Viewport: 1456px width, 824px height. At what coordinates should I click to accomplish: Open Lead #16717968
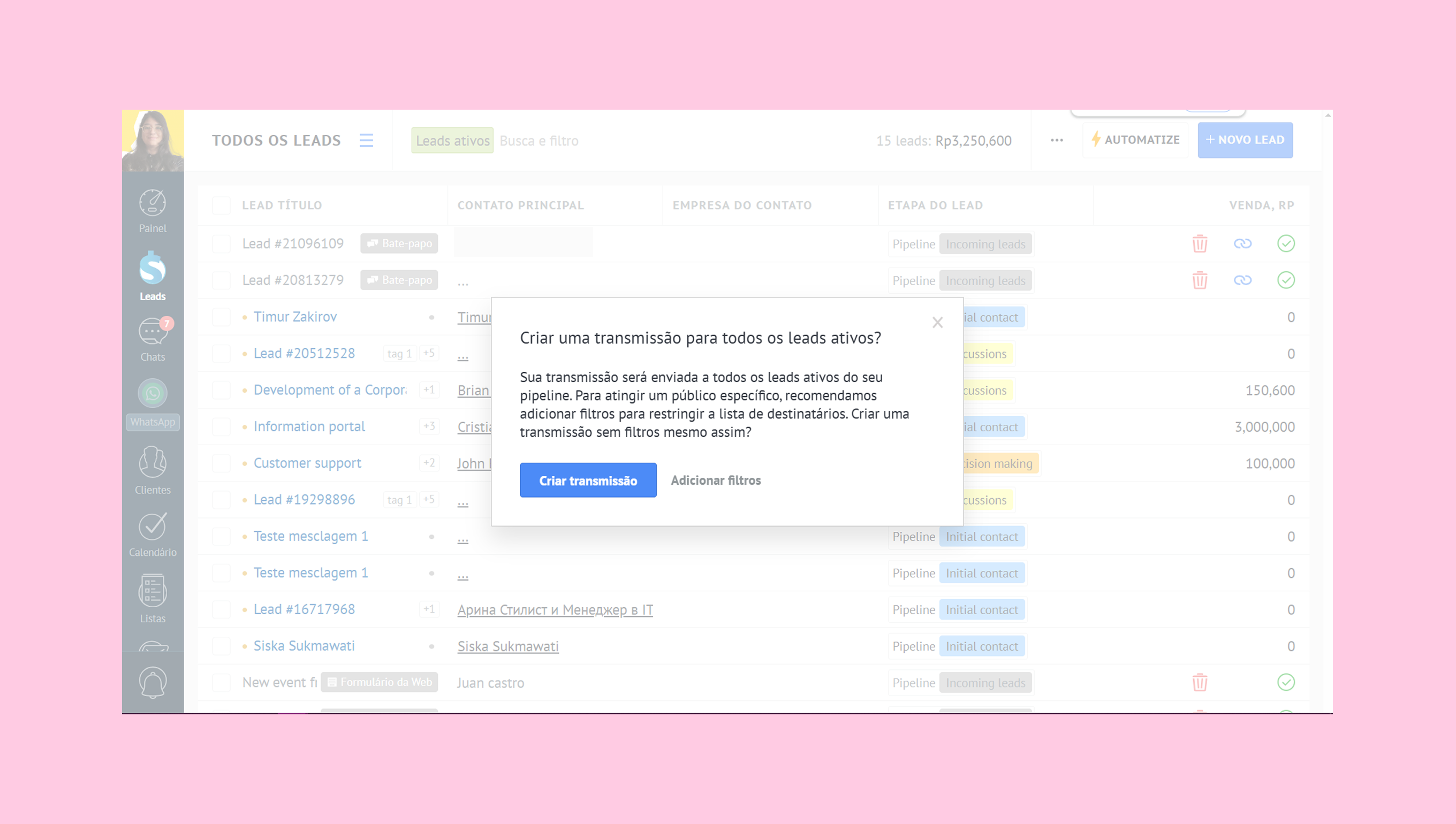pyautogui.click(x=304, y=609)
